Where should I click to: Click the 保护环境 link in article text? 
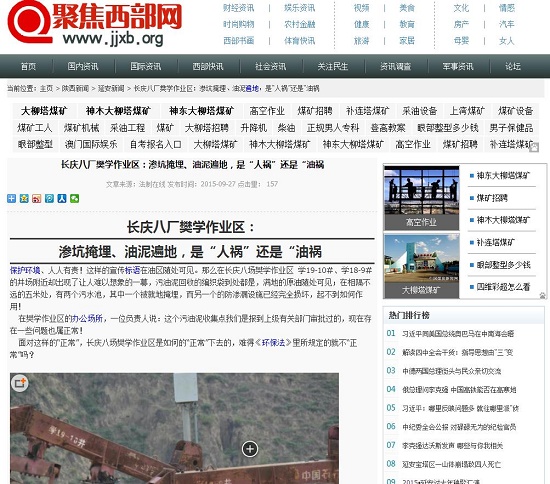pyautogui.click(x=25, y=270)
